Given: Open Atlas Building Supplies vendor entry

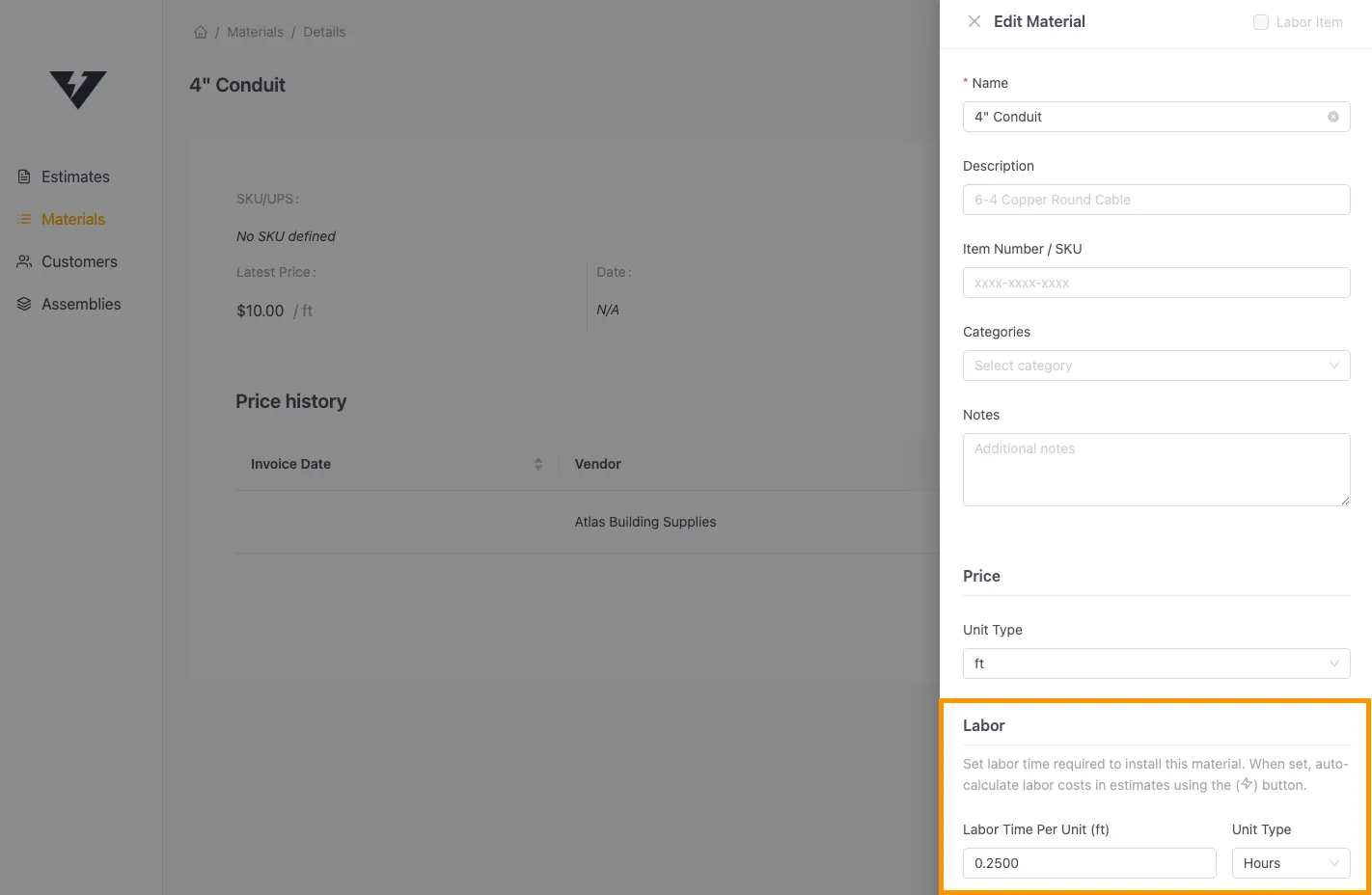Looking at the screenshot, I should click(645, 521).
